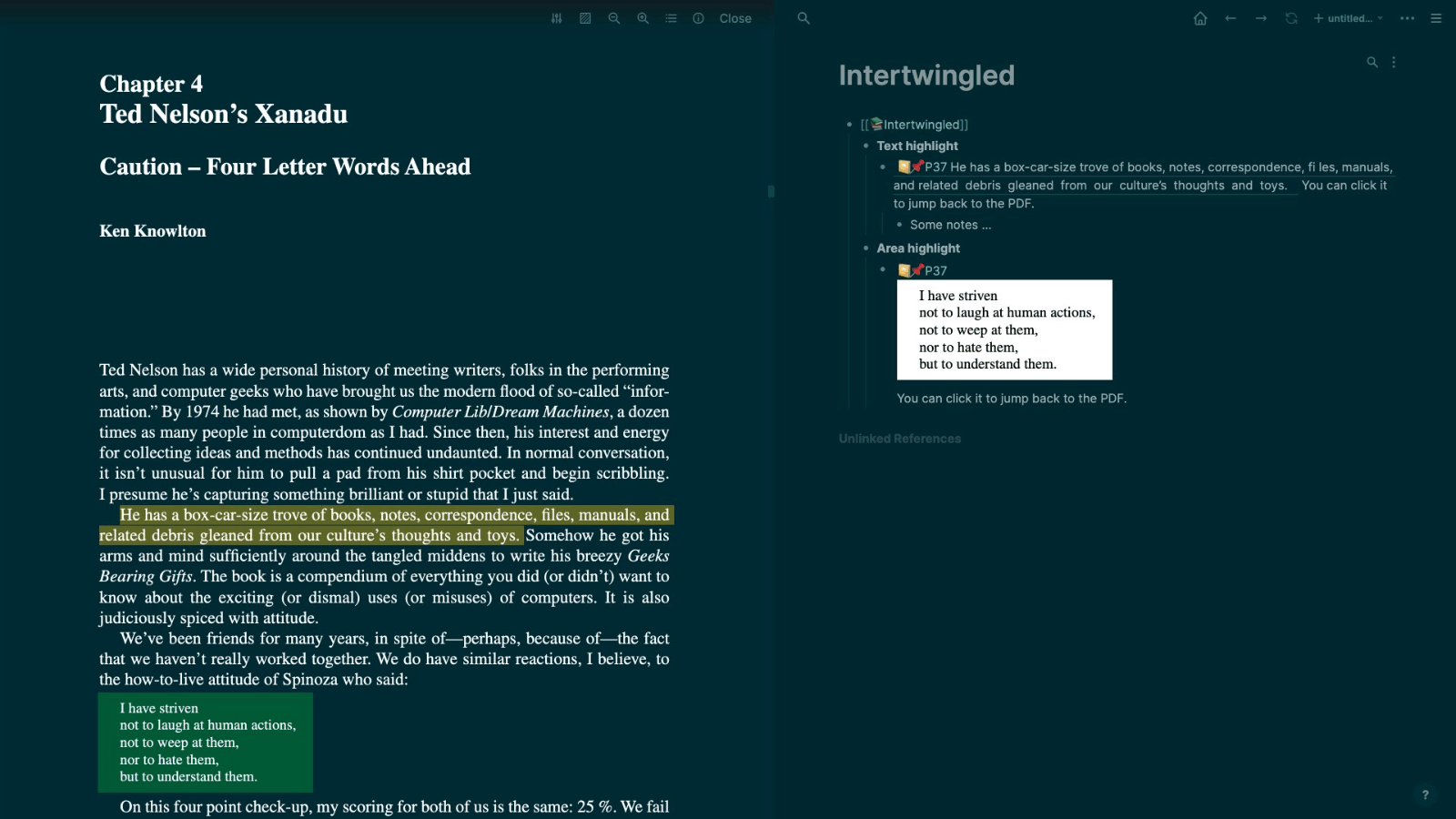Open the untitled graph dropdown

click(1348, 18)
